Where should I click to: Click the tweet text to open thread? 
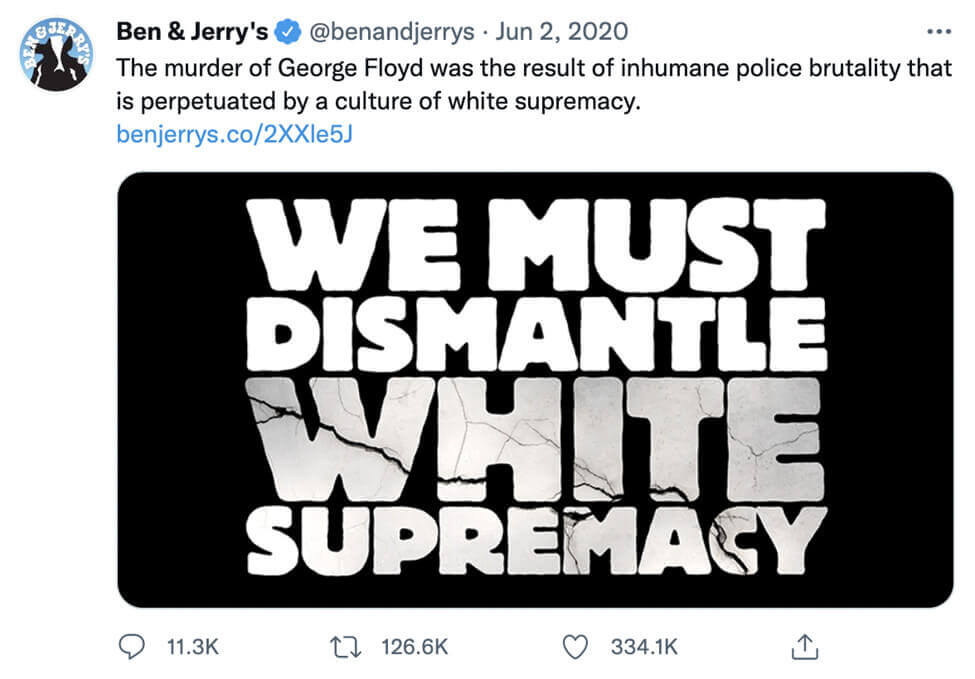pos(500,85)
